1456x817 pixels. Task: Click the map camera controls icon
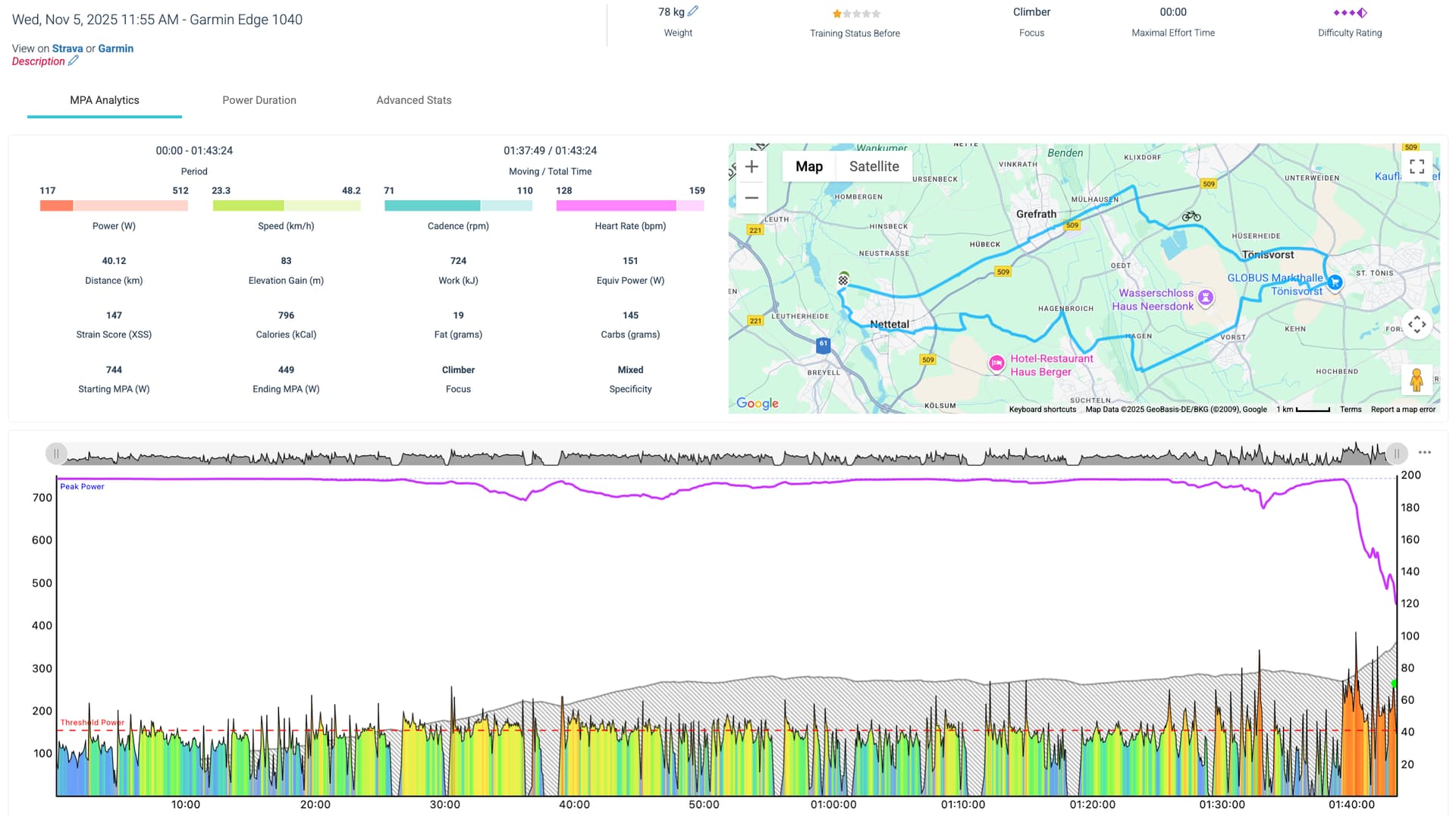coord(1417,325)
